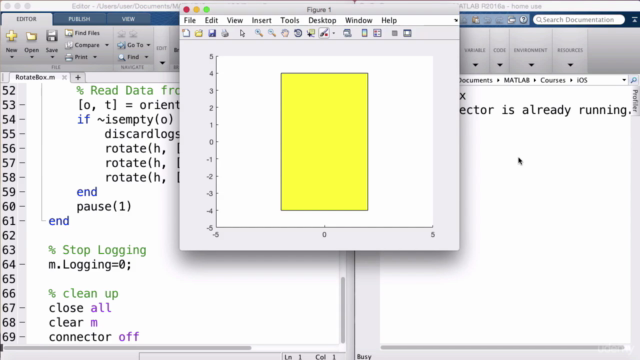Toggle the Pan hand tool in Figure 1
Viewport: 640px width, 360px height.
click(x=285, y=33)
